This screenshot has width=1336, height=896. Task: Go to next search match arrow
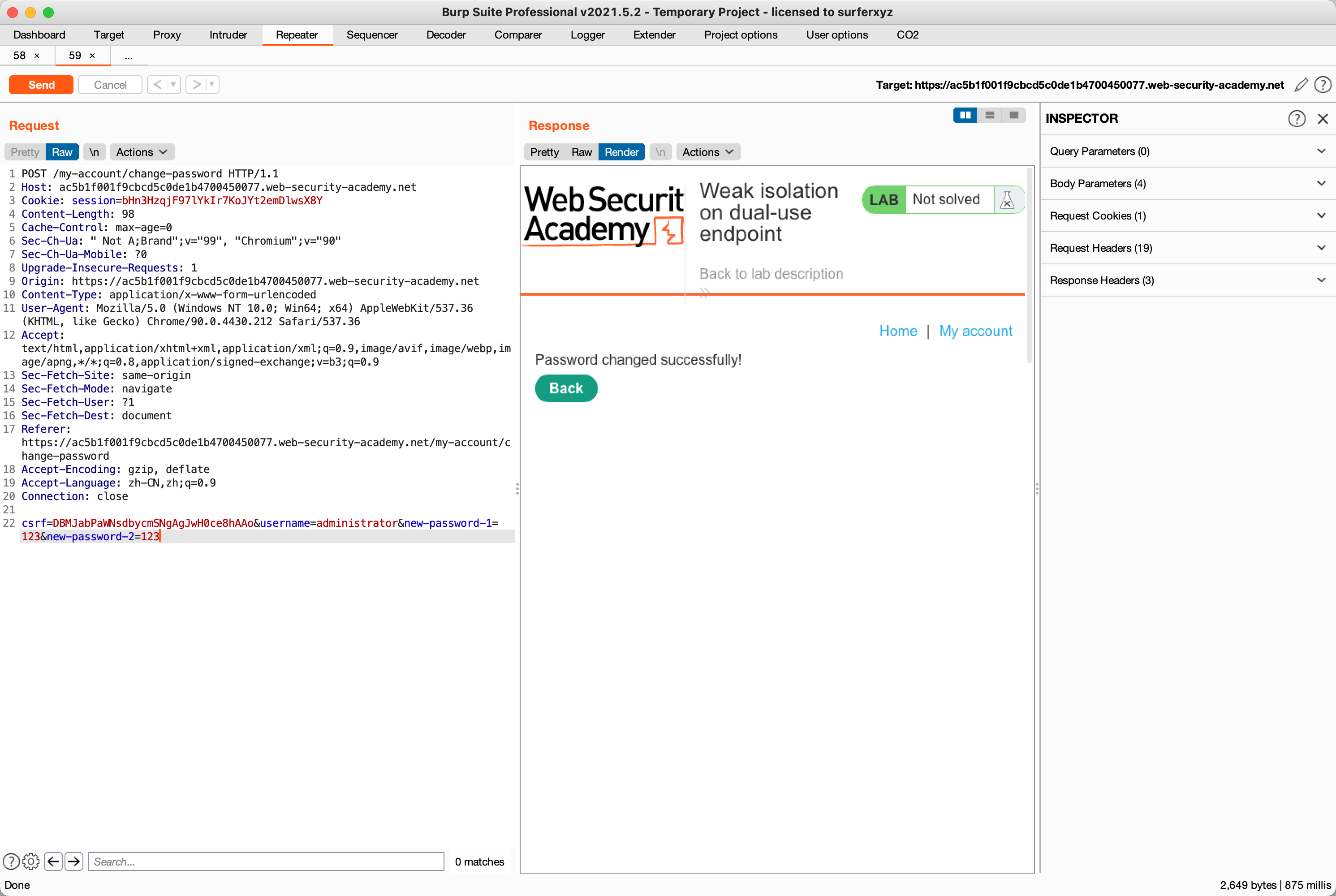pos(74,861)
